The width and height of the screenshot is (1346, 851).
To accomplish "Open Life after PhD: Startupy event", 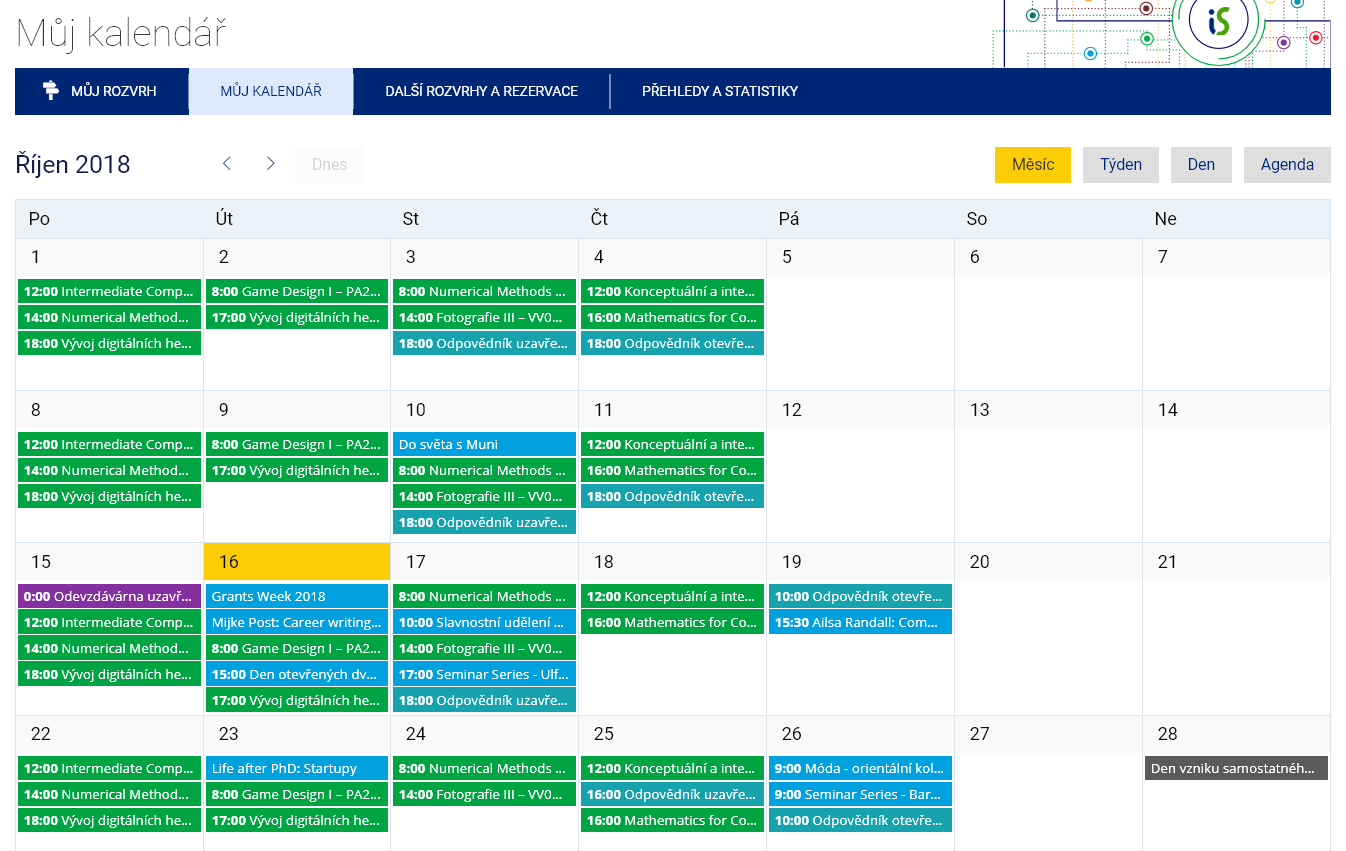I will (296, 768).
